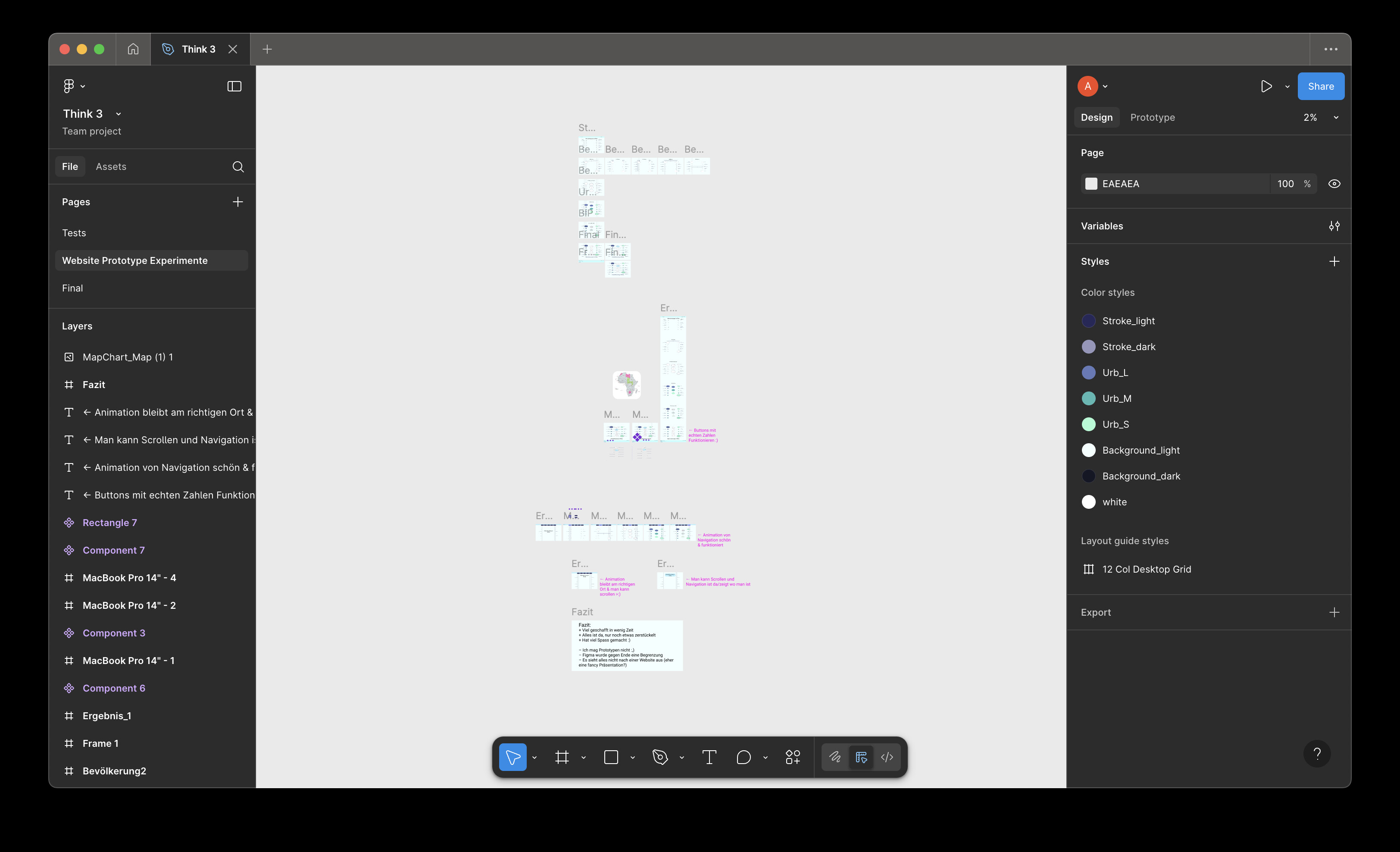Expand the Think 3 file name dropdown

[118, 114]
